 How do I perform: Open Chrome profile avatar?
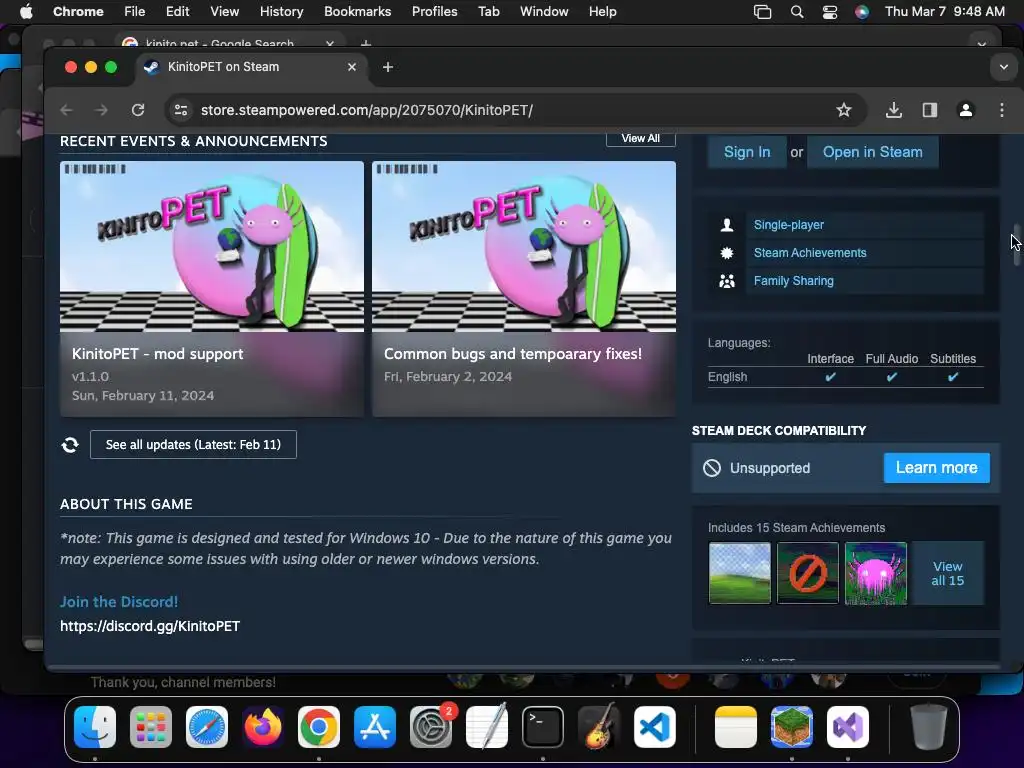965,110
